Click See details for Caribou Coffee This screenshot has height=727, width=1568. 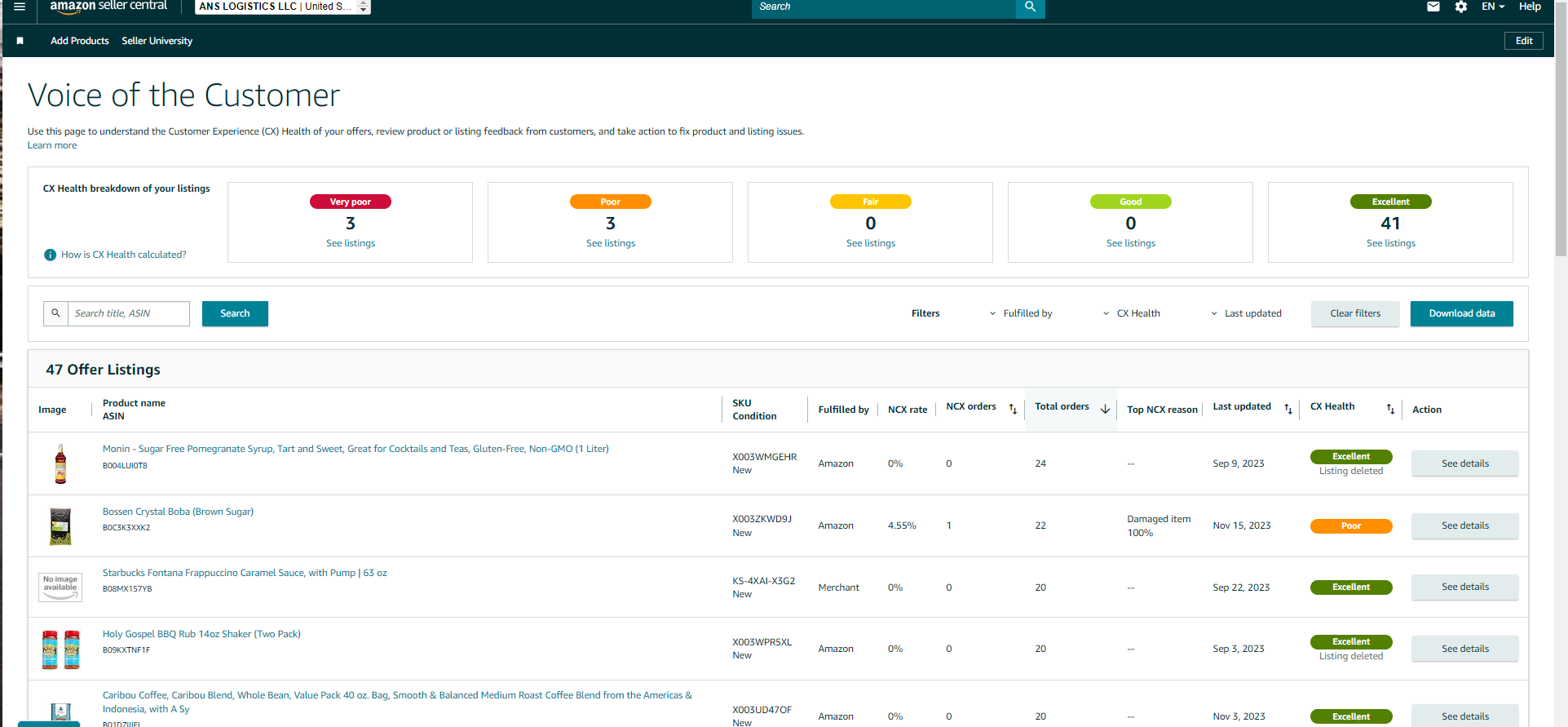tap(1465, 716)
